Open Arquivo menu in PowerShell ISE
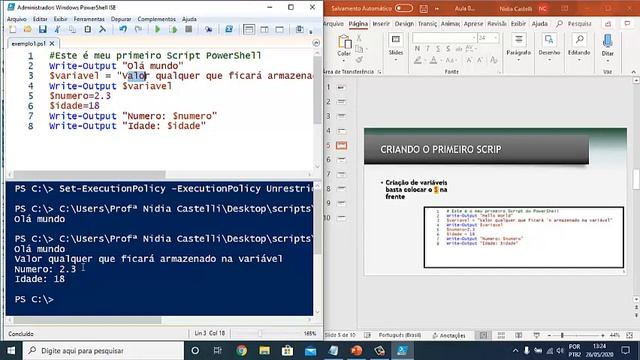 point(17,19)
